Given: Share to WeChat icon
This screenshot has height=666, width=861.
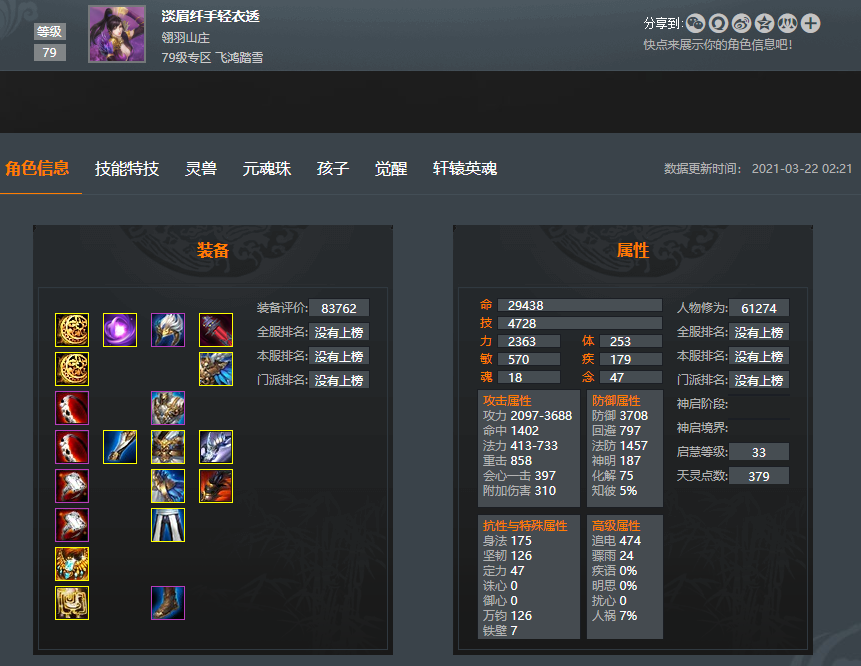Looking at the screenshot, I should click(x=696, y=23).
